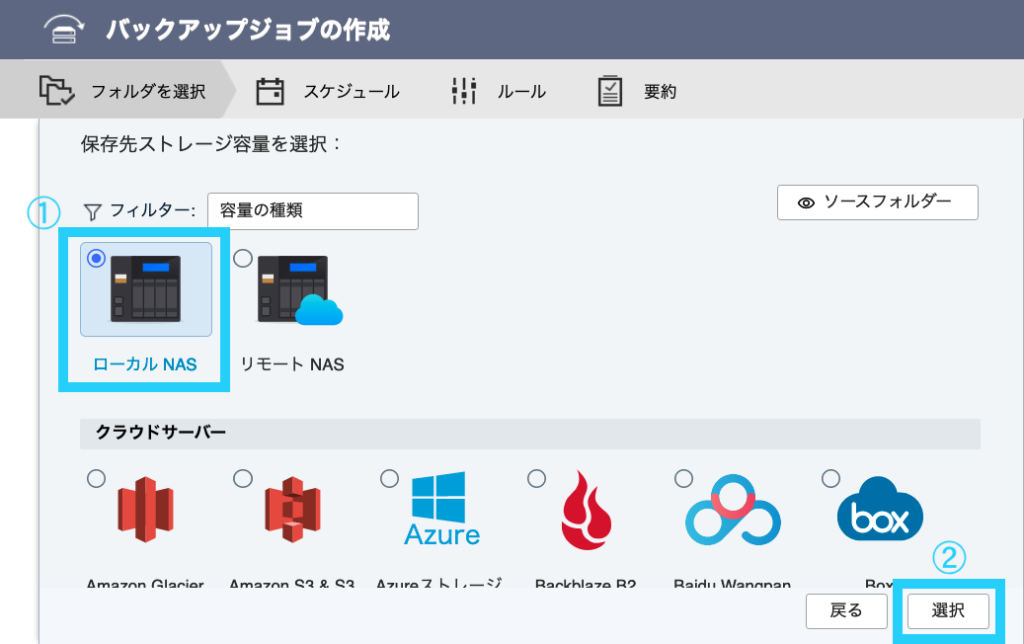Click the eye icon on source folder button
The width and height of the screenshot is (1024, 644).
tap(806, 202)
